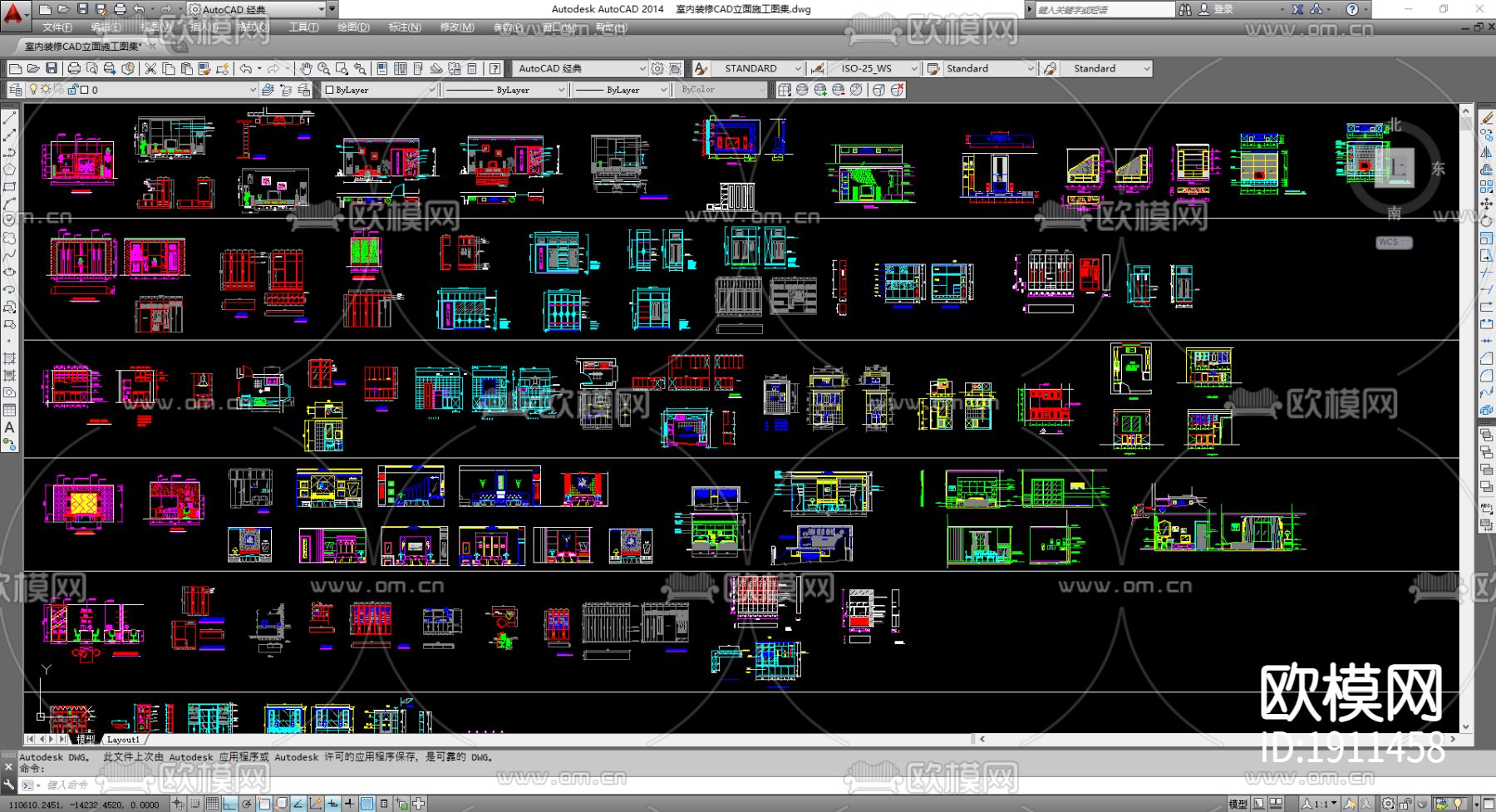Open the Properties palette icon
This screenshot has height=812, width=1496.
click(x=381, y=68)
